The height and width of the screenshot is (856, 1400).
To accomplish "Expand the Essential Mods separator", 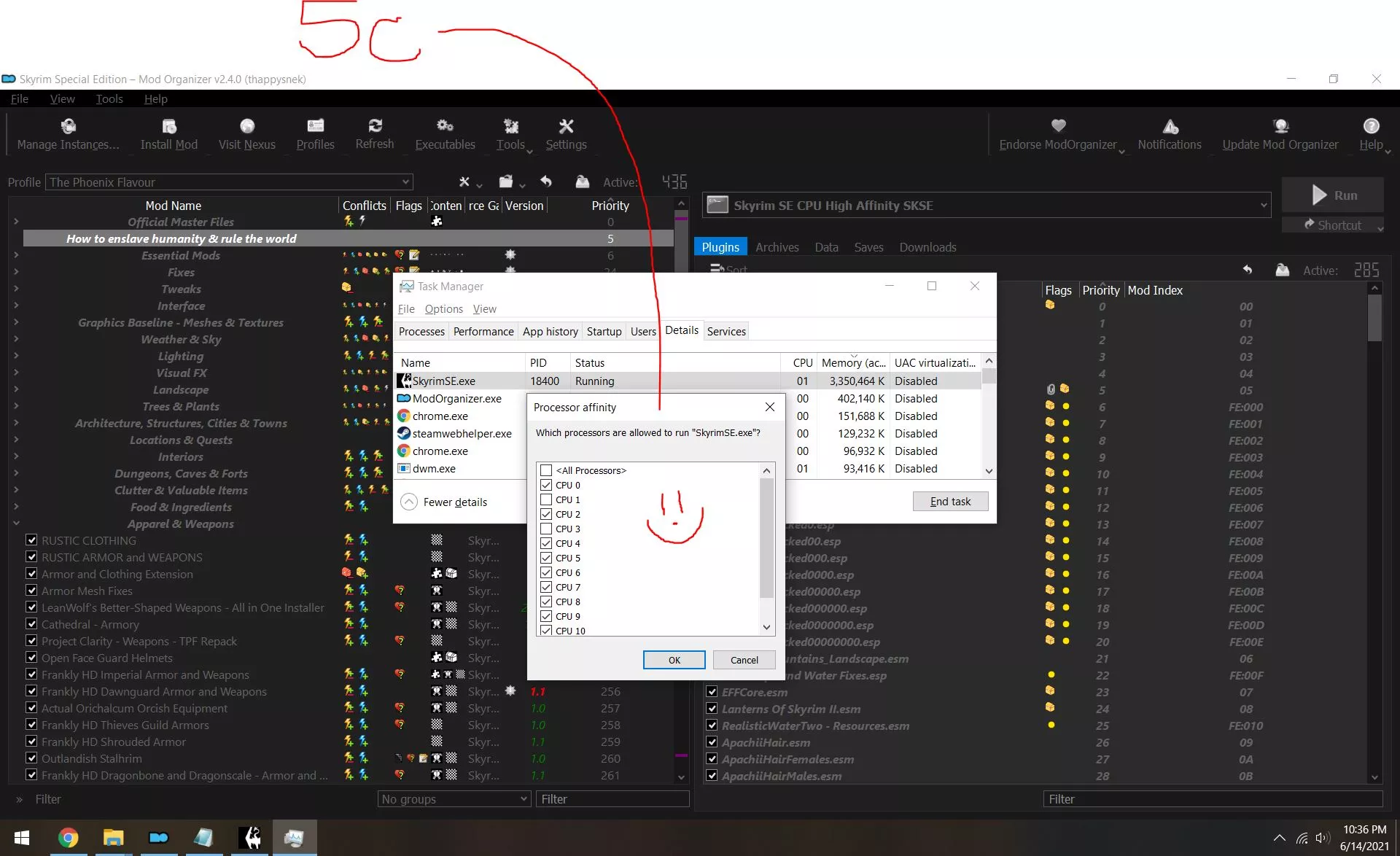I will (16, 255).
